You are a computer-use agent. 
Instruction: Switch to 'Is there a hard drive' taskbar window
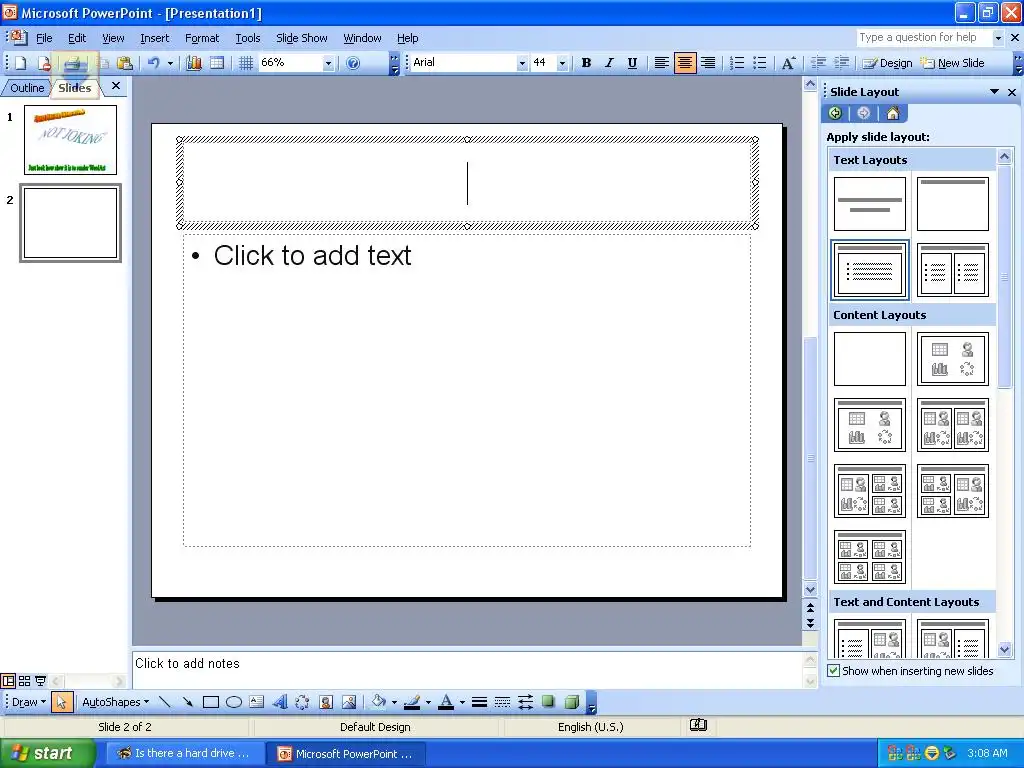tap(184, 753)
